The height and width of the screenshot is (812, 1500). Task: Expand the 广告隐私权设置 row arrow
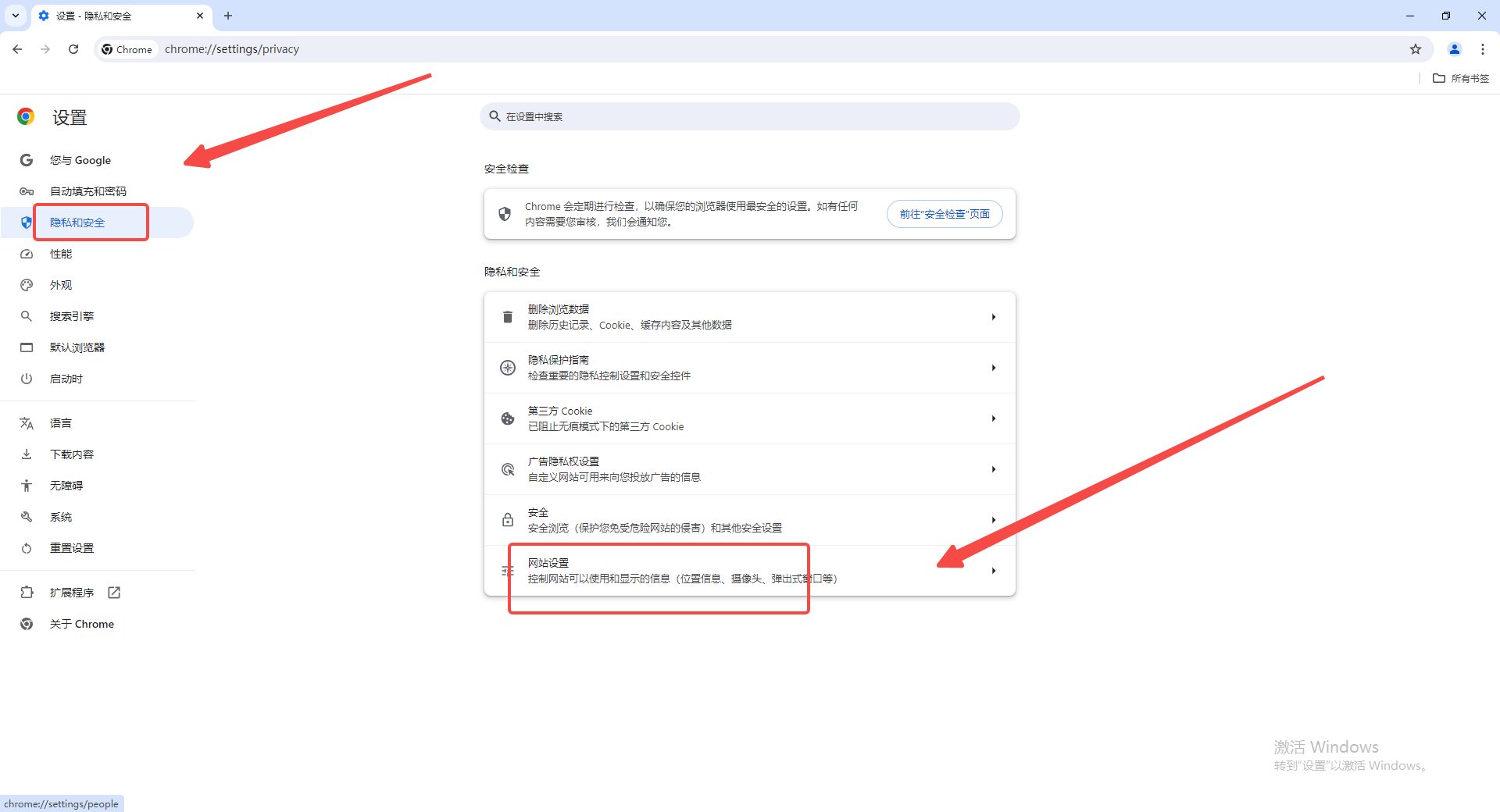(x=994, y=469)
